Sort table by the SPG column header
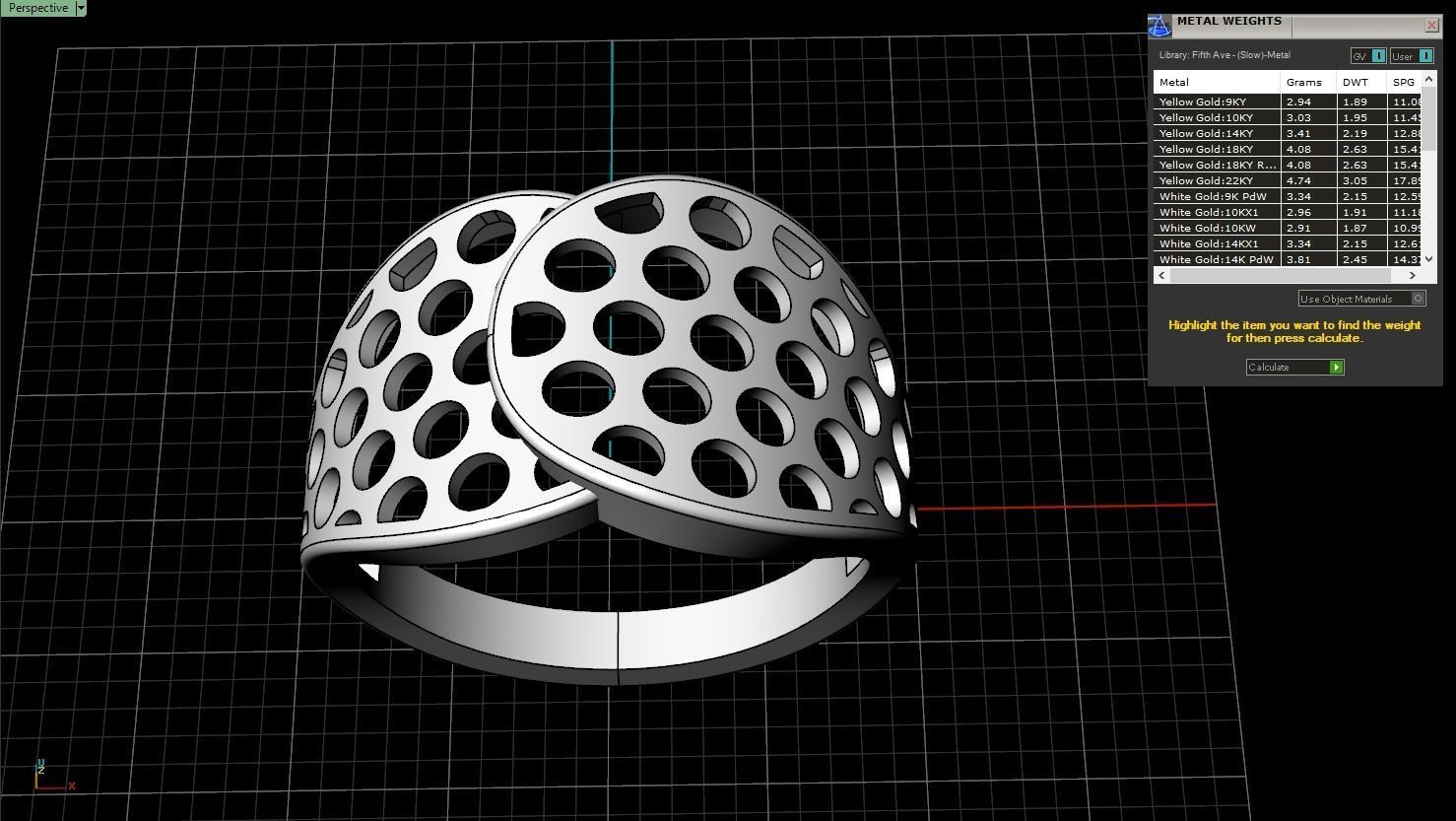 [x=1406, y=82]
